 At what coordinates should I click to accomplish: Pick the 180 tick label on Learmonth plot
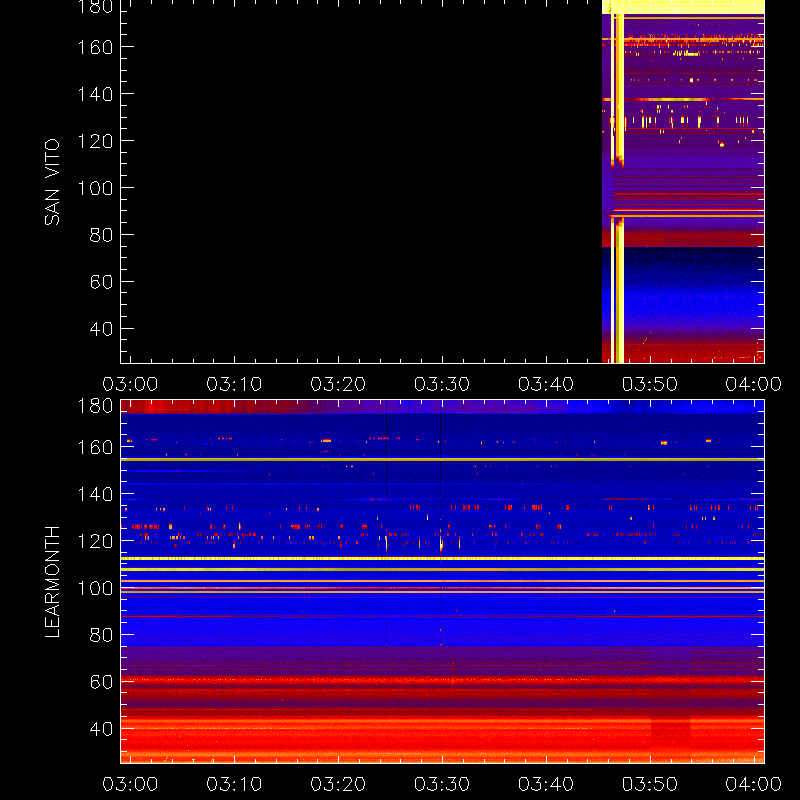pos(95,406)
